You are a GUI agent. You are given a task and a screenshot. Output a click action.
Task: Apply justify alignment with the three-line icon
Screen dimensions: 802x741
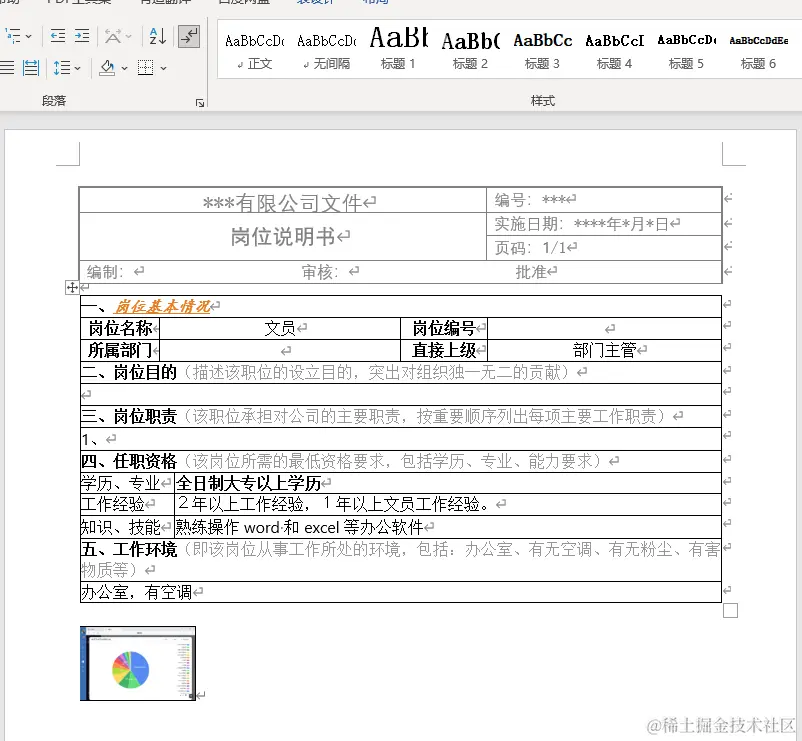click(7, 68)
